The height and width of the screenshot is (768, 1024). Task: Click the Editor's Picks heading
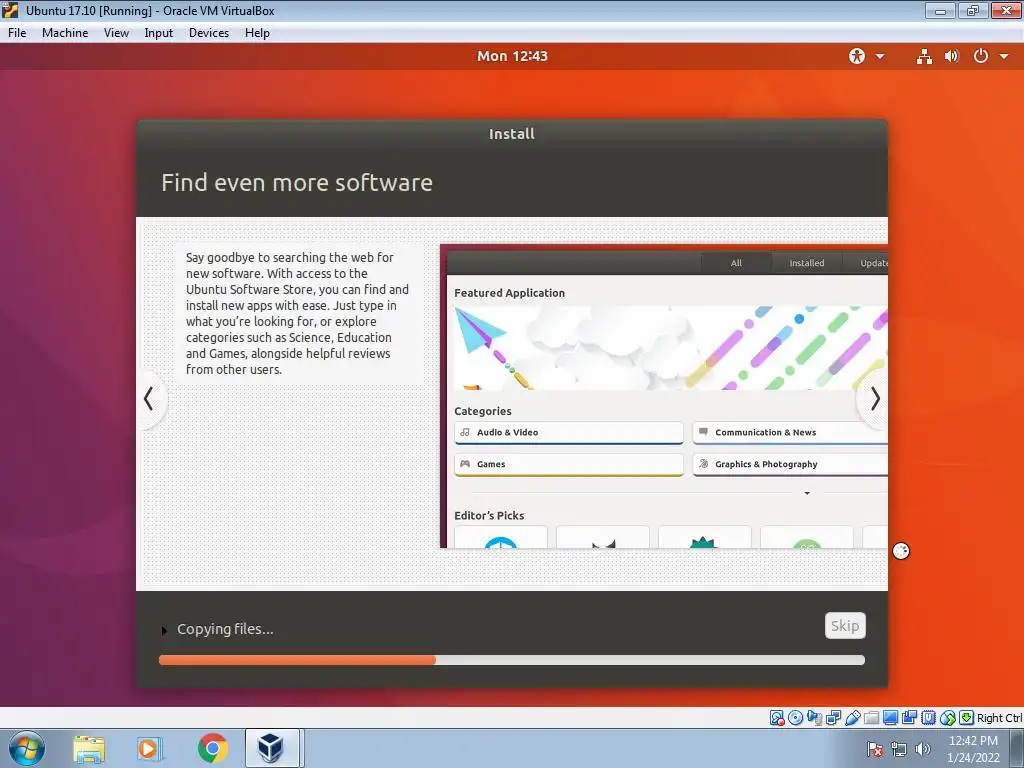[x=489, y=515]
